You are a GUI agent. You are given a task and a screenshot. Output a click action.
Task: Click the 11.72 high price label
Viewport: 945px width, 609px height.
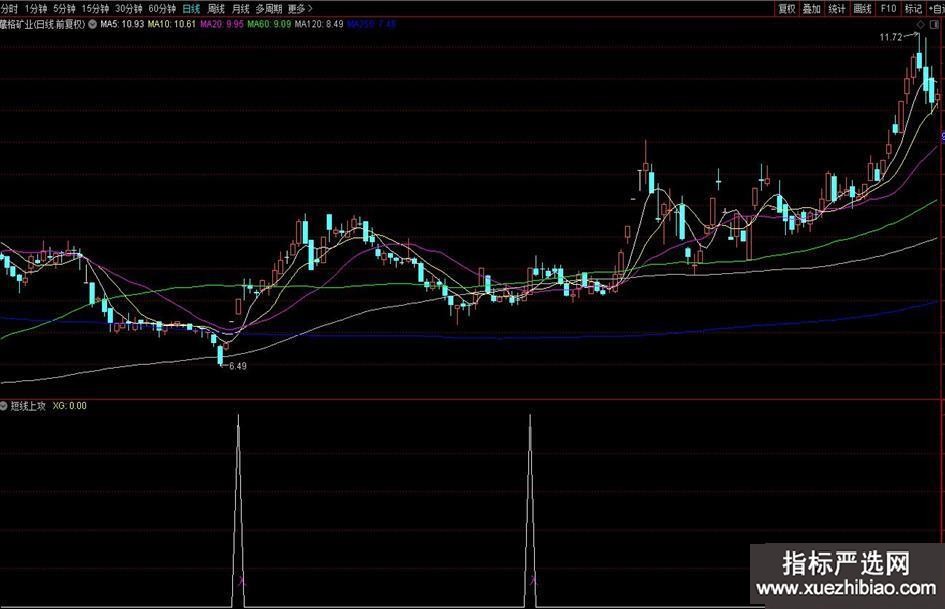[891, 37]
